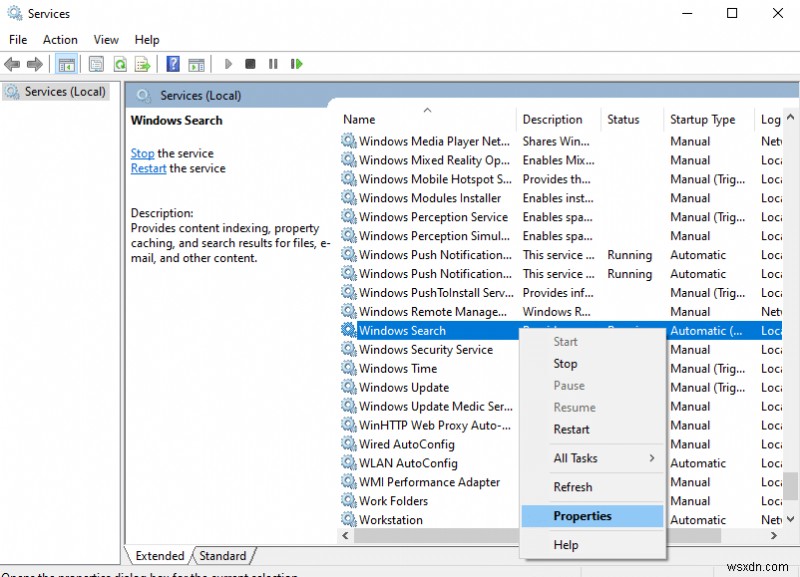Open the Properties toolbar icon
Screen dimensions: 800x577
tap(95, 63)
